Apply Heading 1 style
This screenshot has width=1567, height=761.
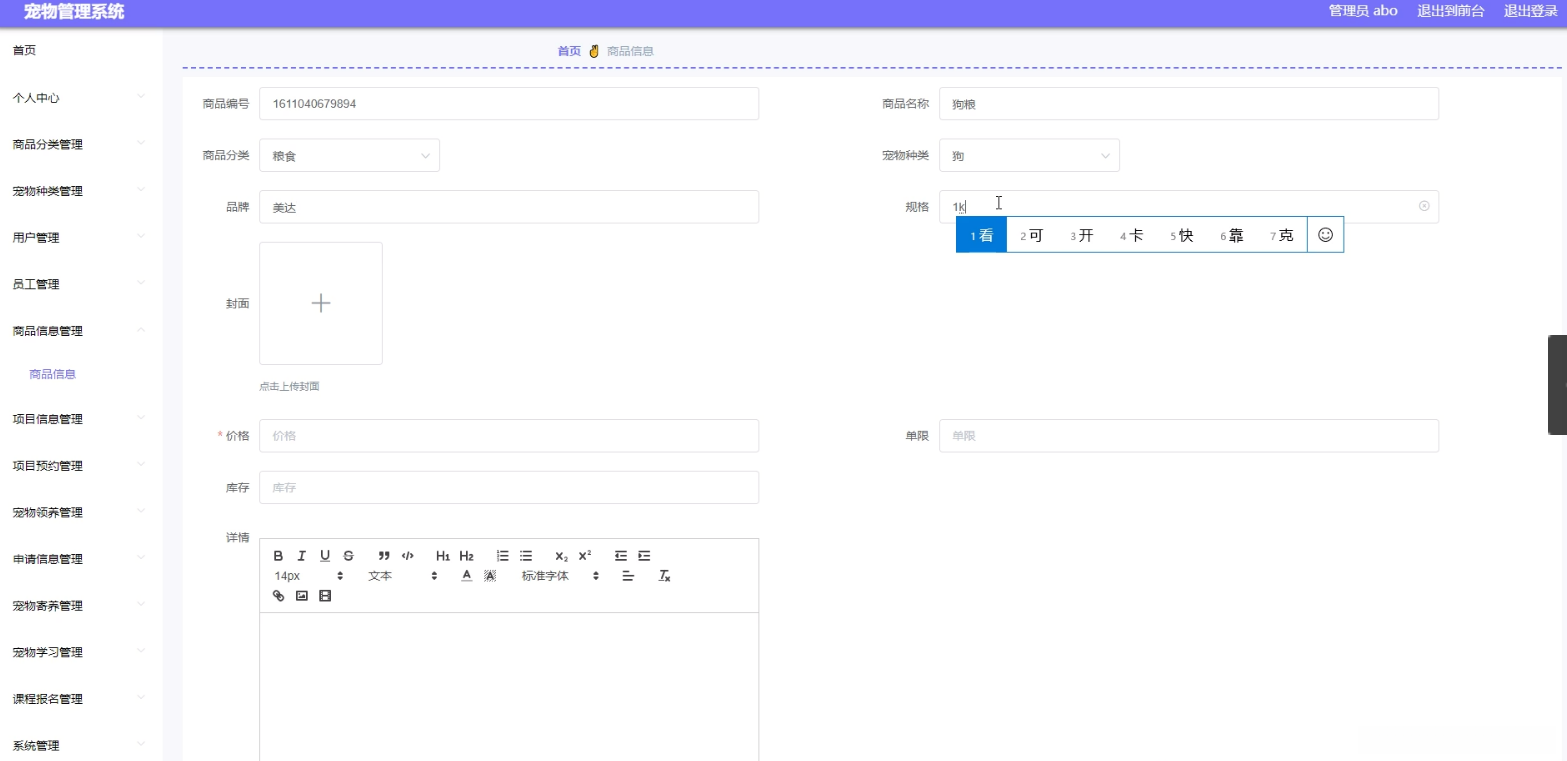[443, 556]
